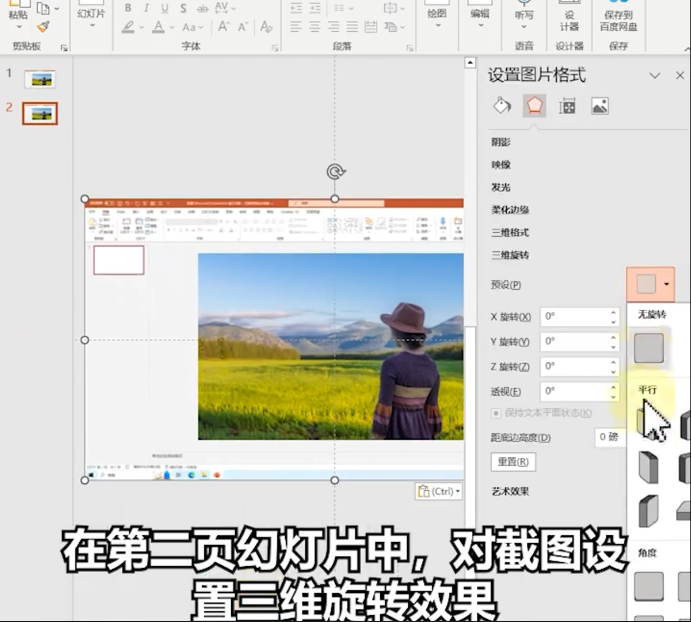The image size is (691, 622).
Task: Toggle Italic formatting
Action: tap(146, 8)
